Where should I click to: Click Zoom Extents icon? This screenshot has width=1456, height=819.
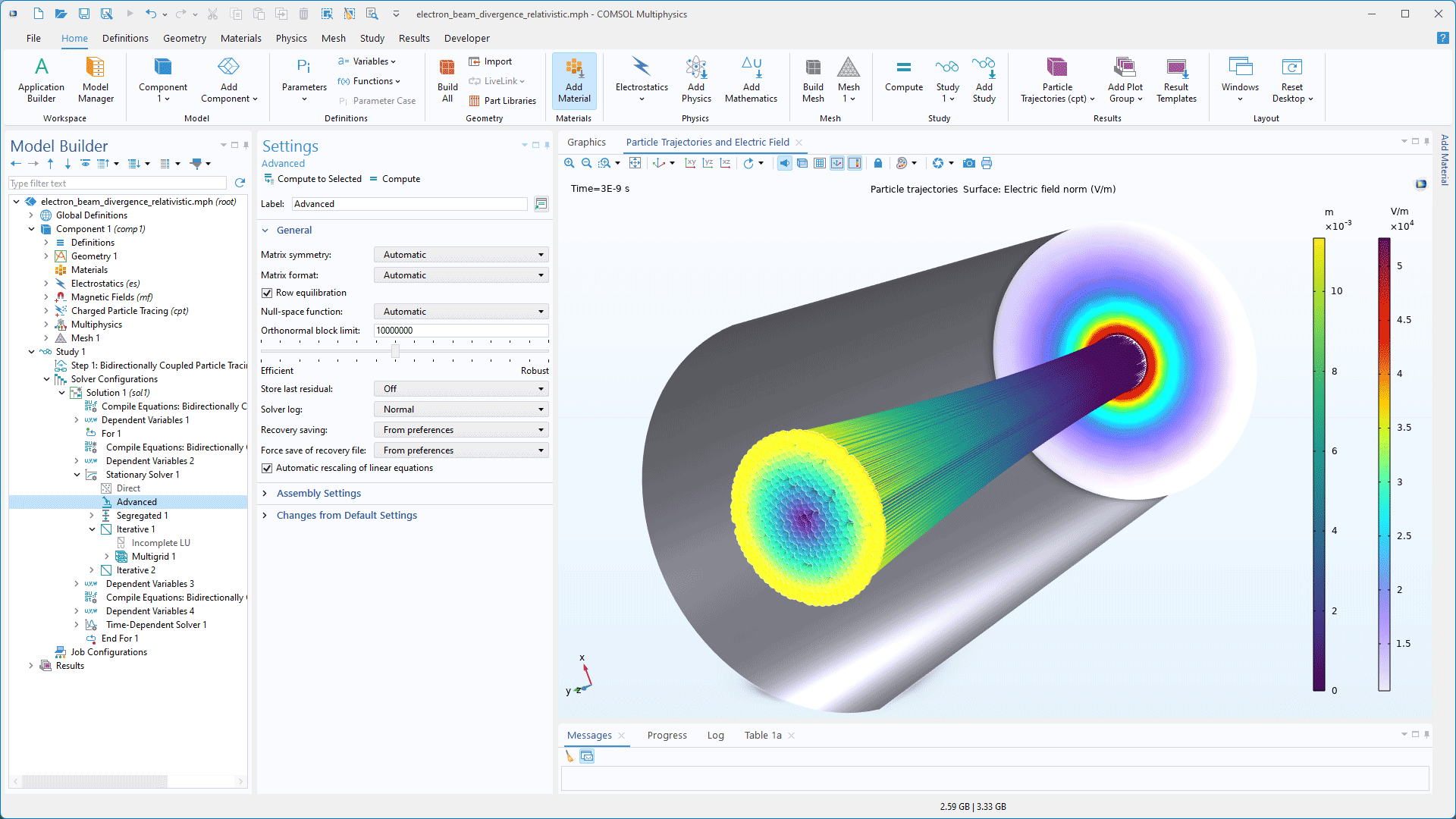(635, 163)
